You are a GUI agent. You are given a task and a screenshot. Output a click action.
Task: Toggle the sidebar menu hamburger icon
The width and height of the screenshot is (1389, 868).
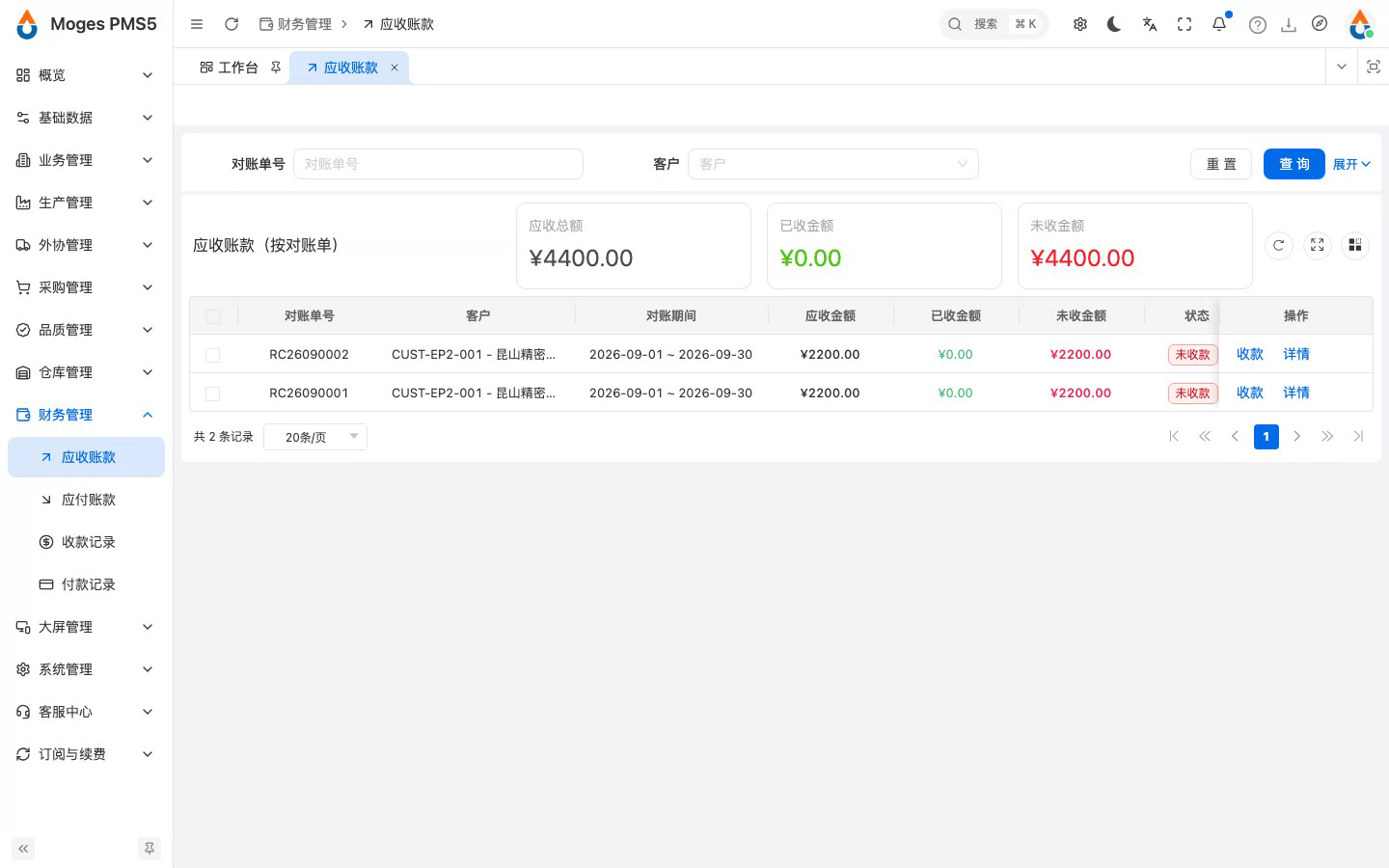[x=197, y=24]
